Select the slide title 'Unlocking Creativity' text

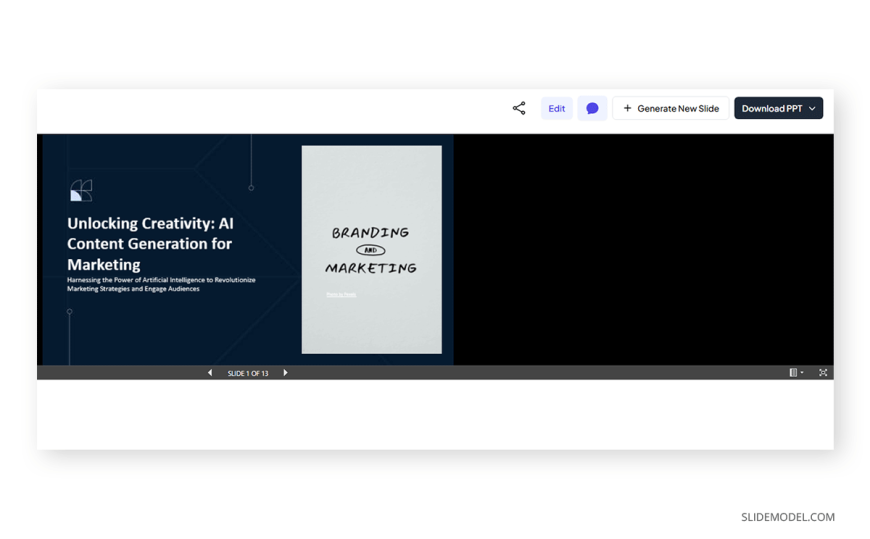click(150, 244)
